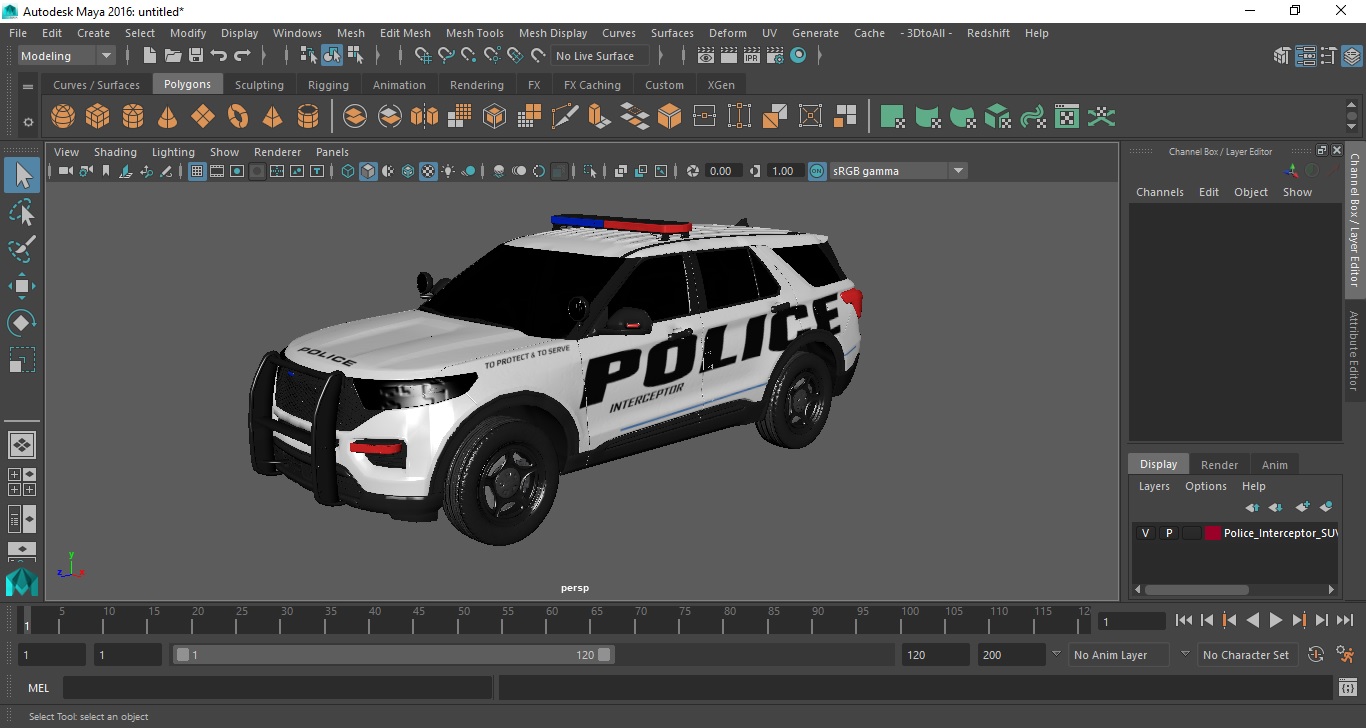This screenshot has height=728, width=1366.
Task: Click the Save Scene icon
Action: pyautogui.click(x=196, y=56)
